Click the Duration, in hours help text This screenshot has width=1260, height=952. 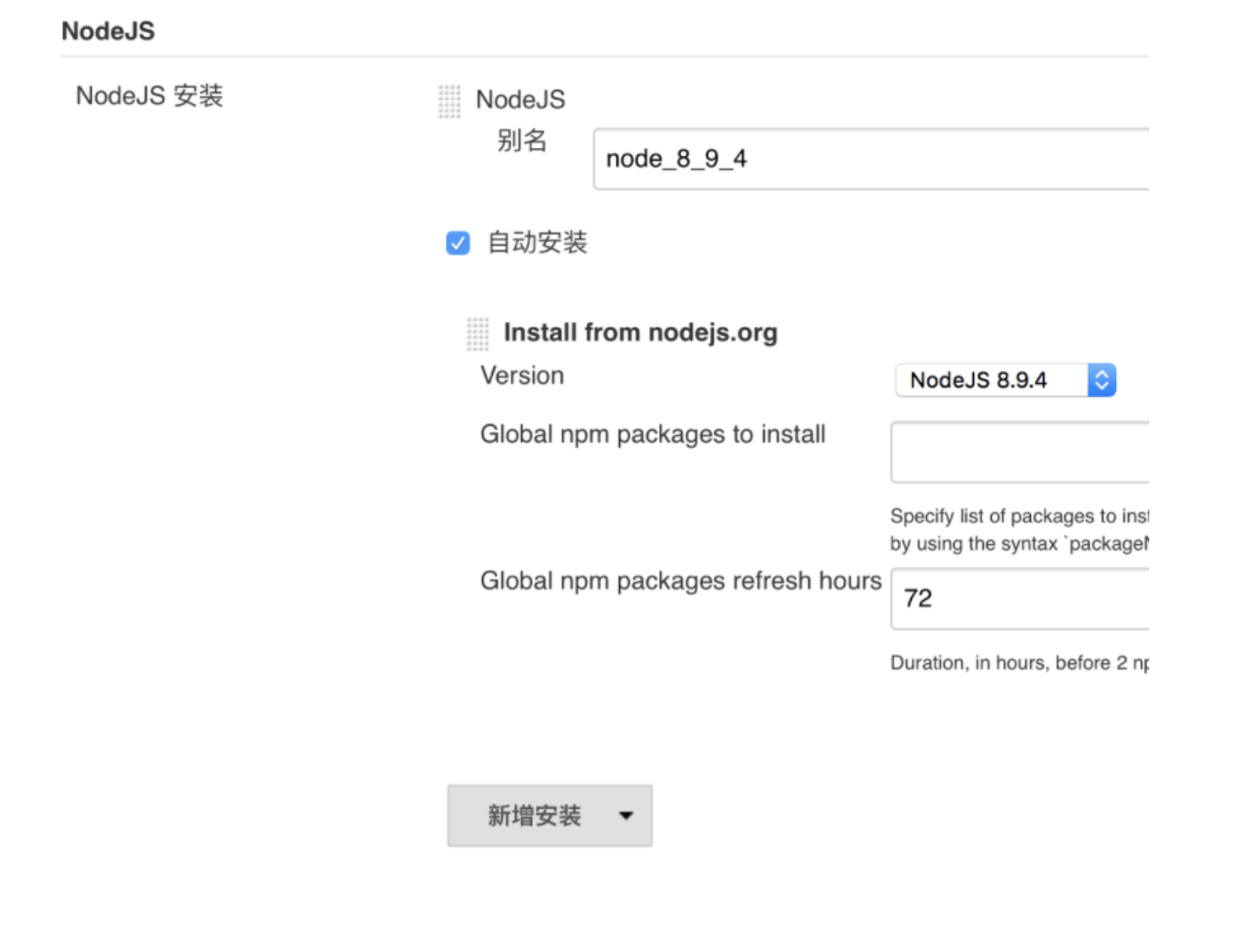pos(1020,663)
